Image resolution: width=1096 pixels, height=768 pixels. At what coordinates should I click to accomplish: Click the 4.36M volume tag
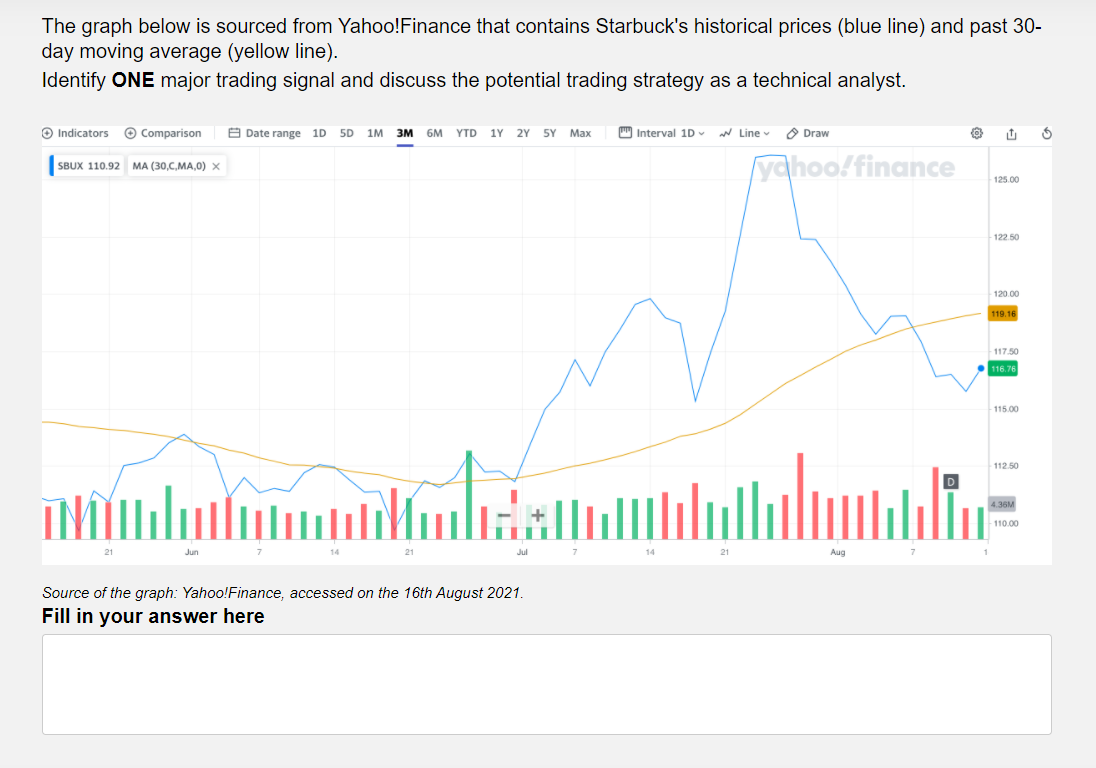coord(1002,504)
